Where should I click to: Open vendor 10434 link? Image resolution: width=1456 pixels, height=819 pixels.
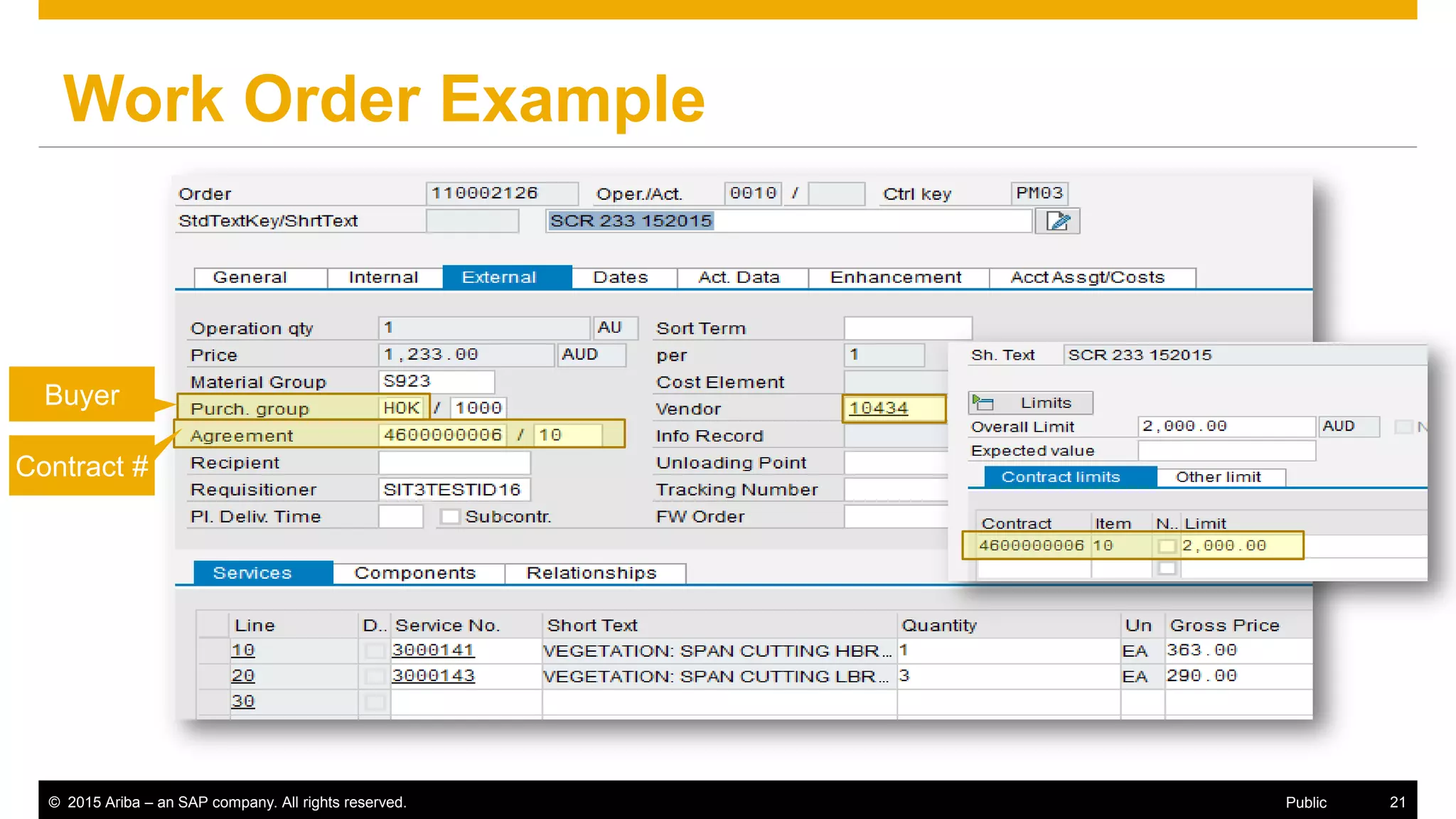pyautogui.click(x=879, y=408)
